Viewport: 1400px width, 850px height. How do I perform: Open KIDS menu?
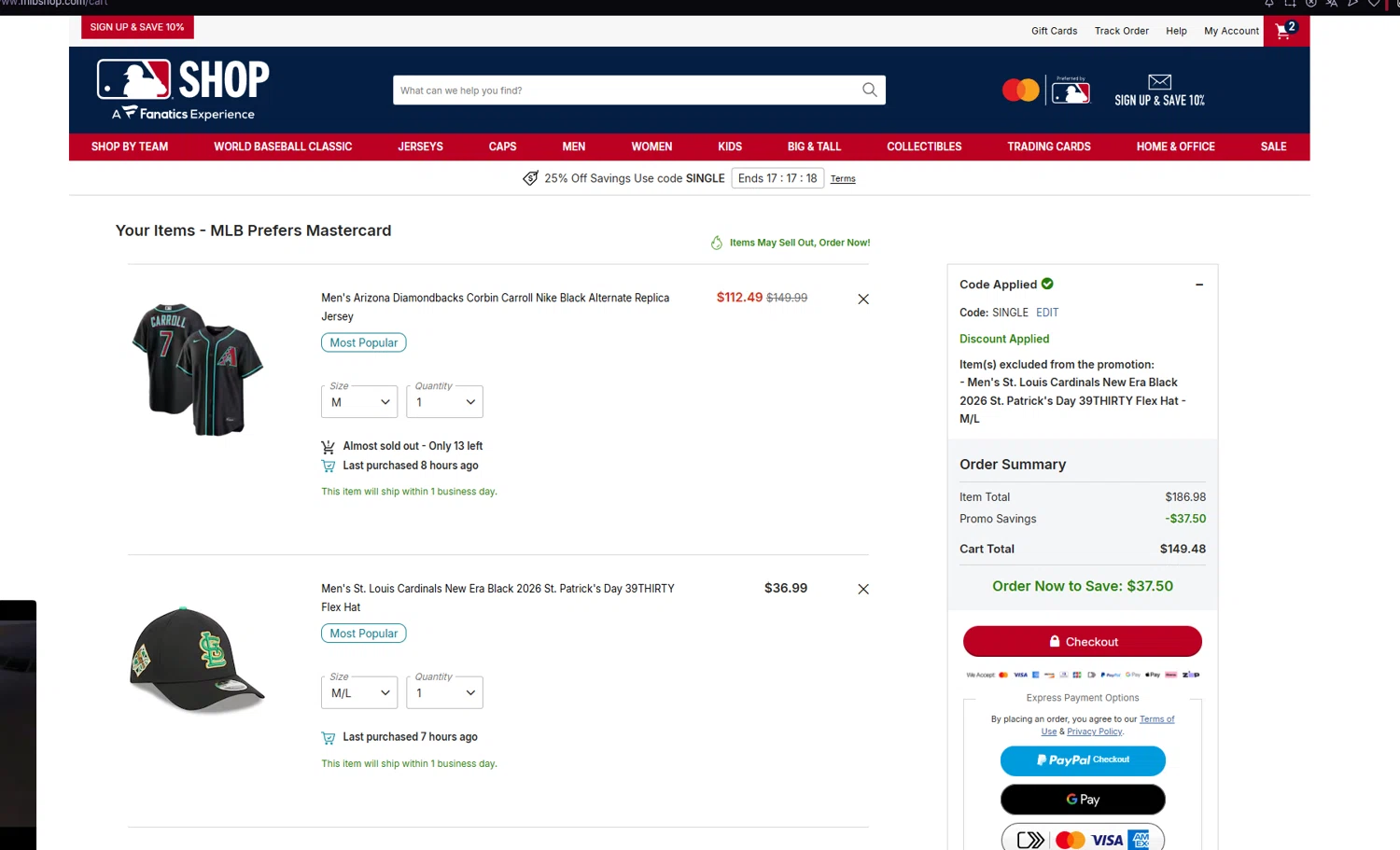tap(730, 146)
